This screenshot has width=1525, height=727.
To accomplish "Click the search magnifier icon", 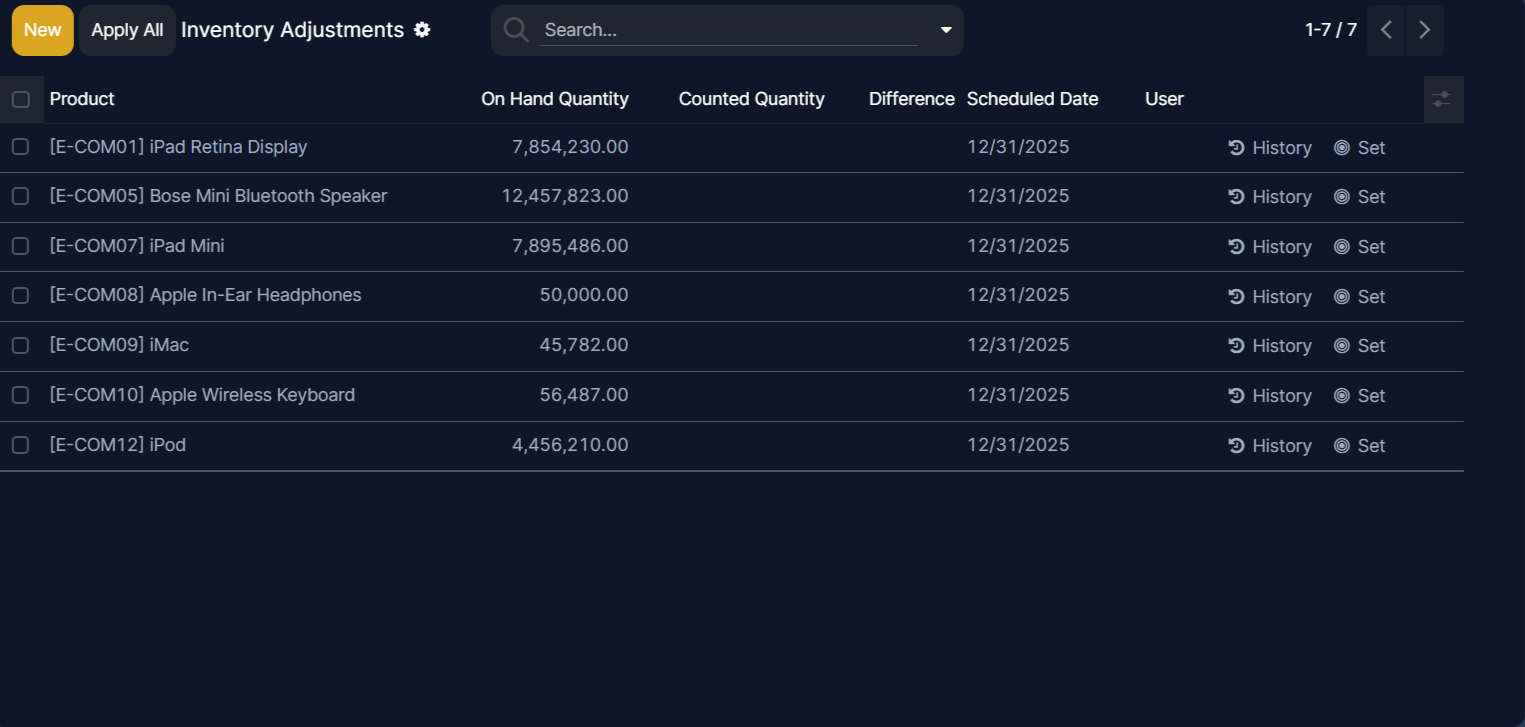I will [516, 30].
